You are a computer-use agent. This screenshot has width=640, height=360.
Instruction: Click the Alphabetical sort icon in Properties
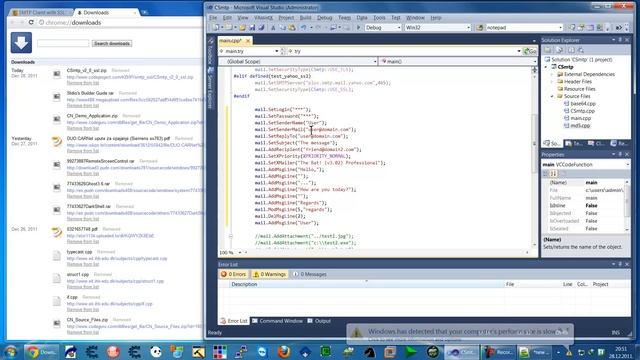[553, 174]
